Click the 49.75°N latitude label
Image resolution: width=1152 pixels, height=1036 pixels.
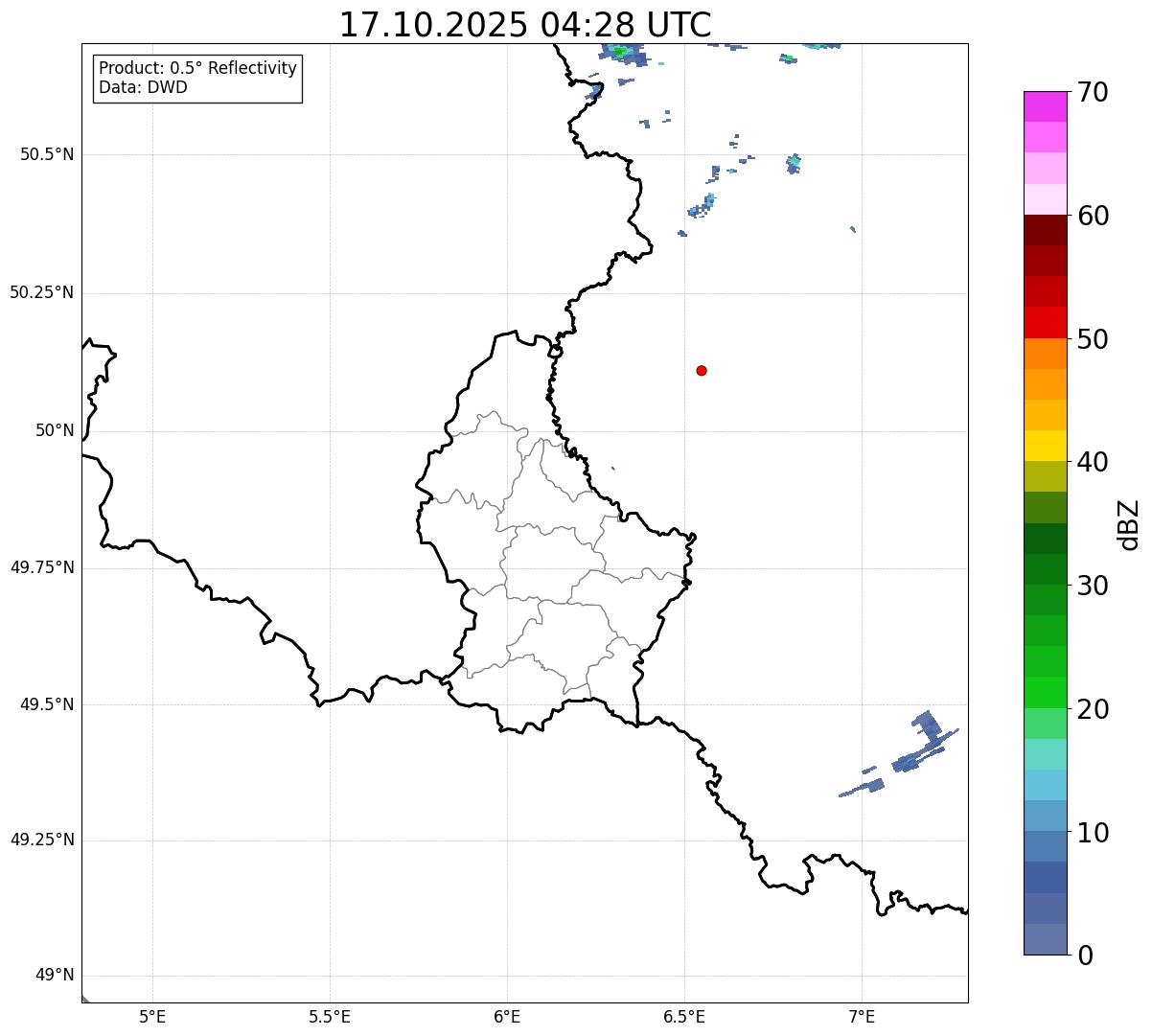point(41,567)
